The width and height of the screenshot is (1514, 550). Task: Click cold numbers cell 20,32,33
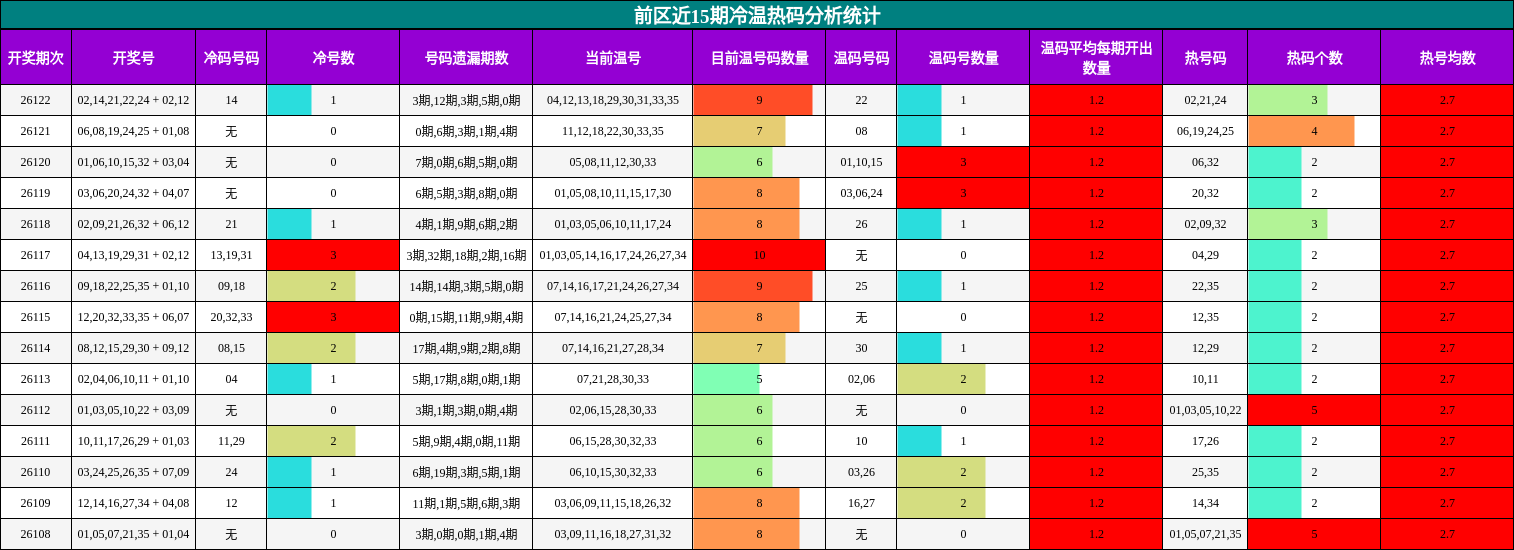pyautogui.click(x=231, y=317)
